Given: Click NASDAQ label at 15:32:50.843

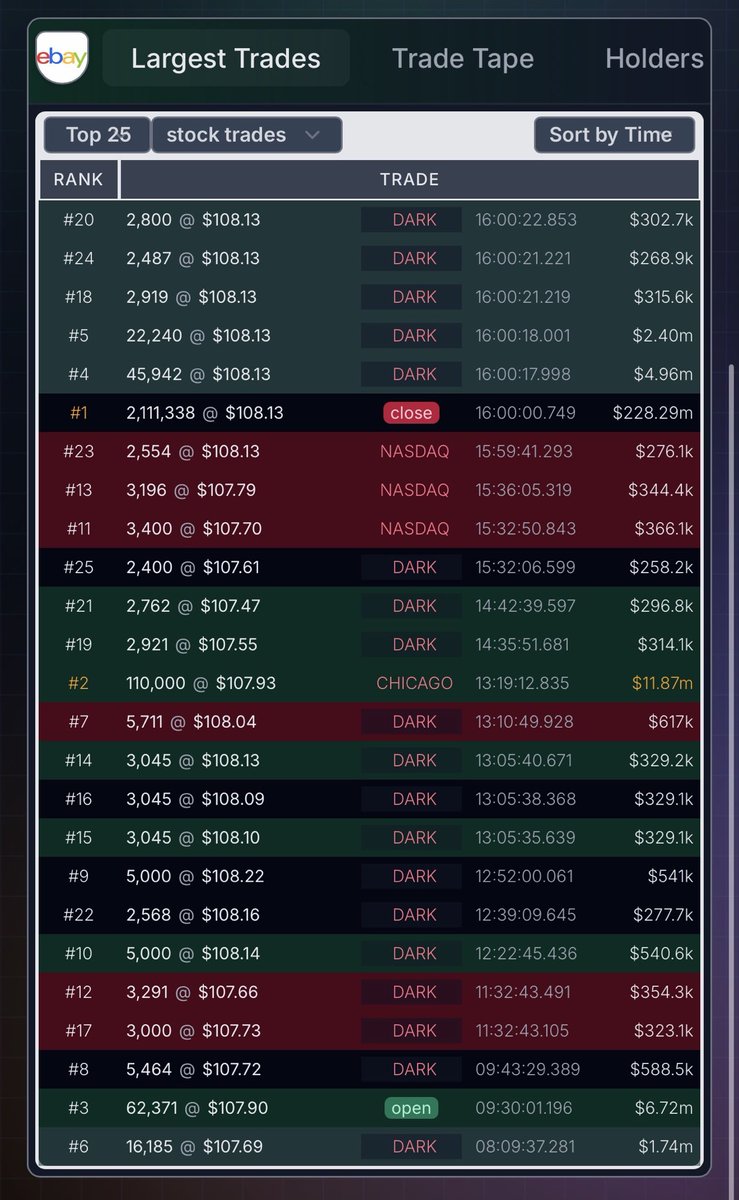Looking at the screenshot, I should pos(415,528).
